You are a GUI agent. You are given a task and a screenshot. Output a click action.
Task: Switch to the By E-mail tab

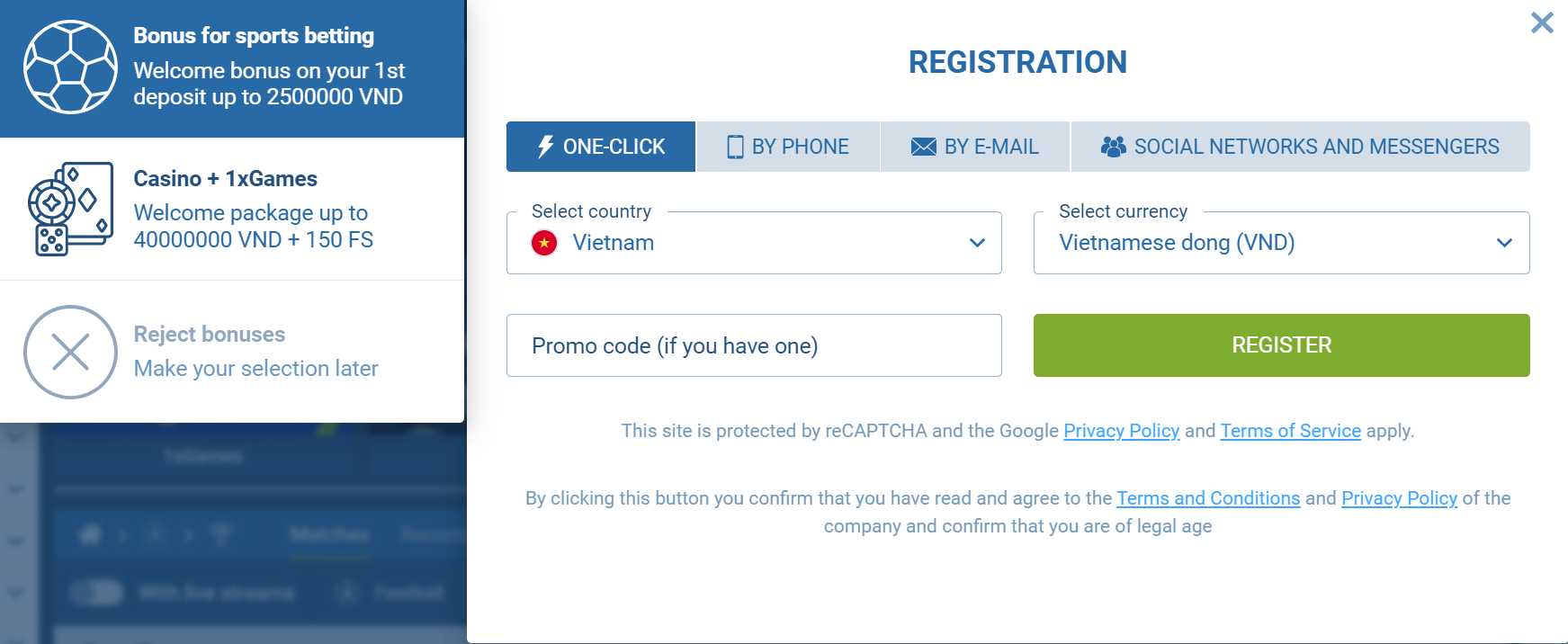(975, 147)
